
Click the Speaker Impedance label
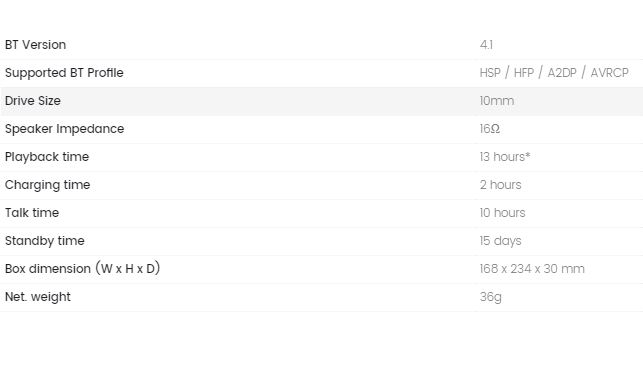pyautogui.click(x=64, y=129)
